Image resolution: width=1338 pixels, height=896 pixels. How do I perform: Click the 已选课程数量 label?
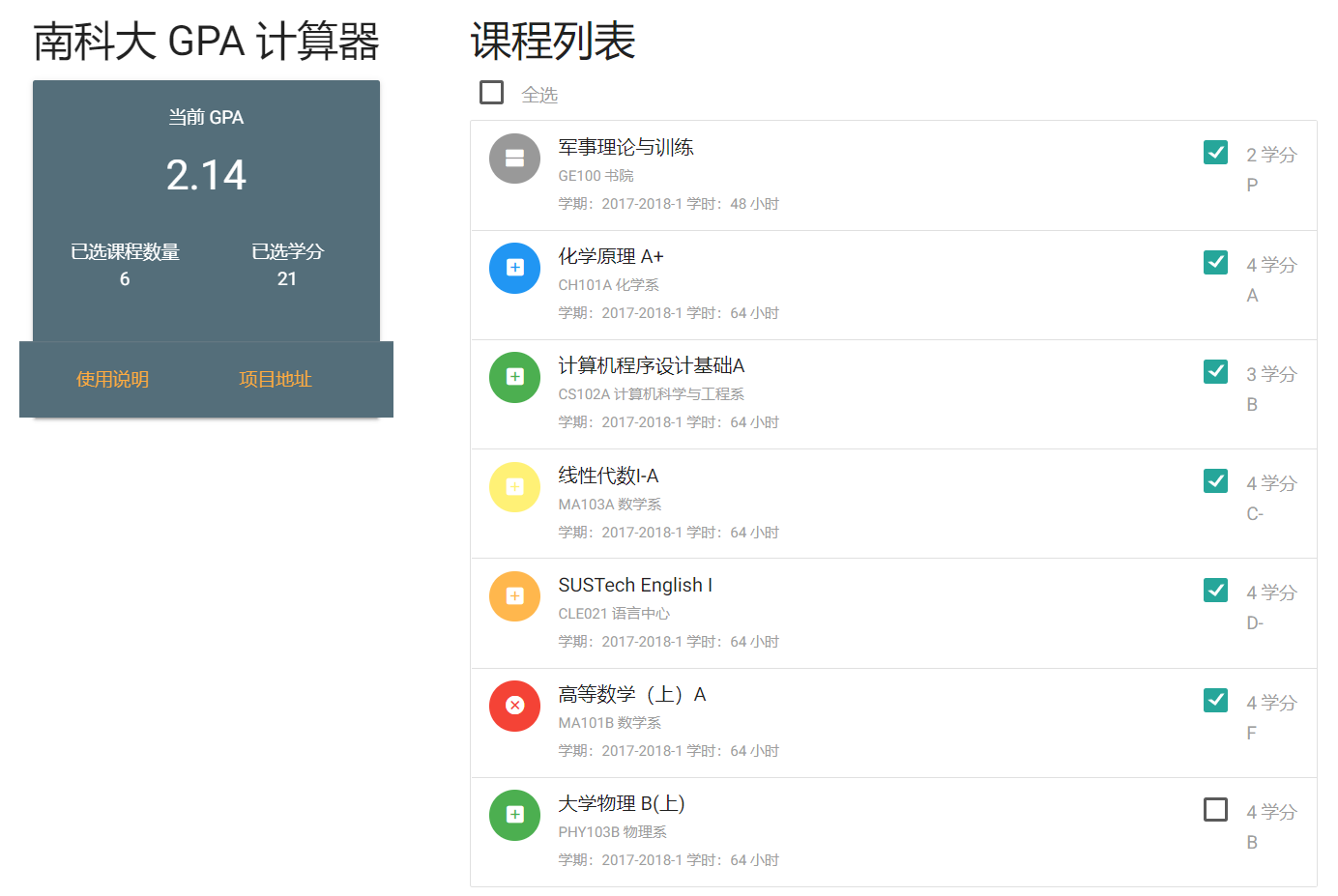click(125, 252)
